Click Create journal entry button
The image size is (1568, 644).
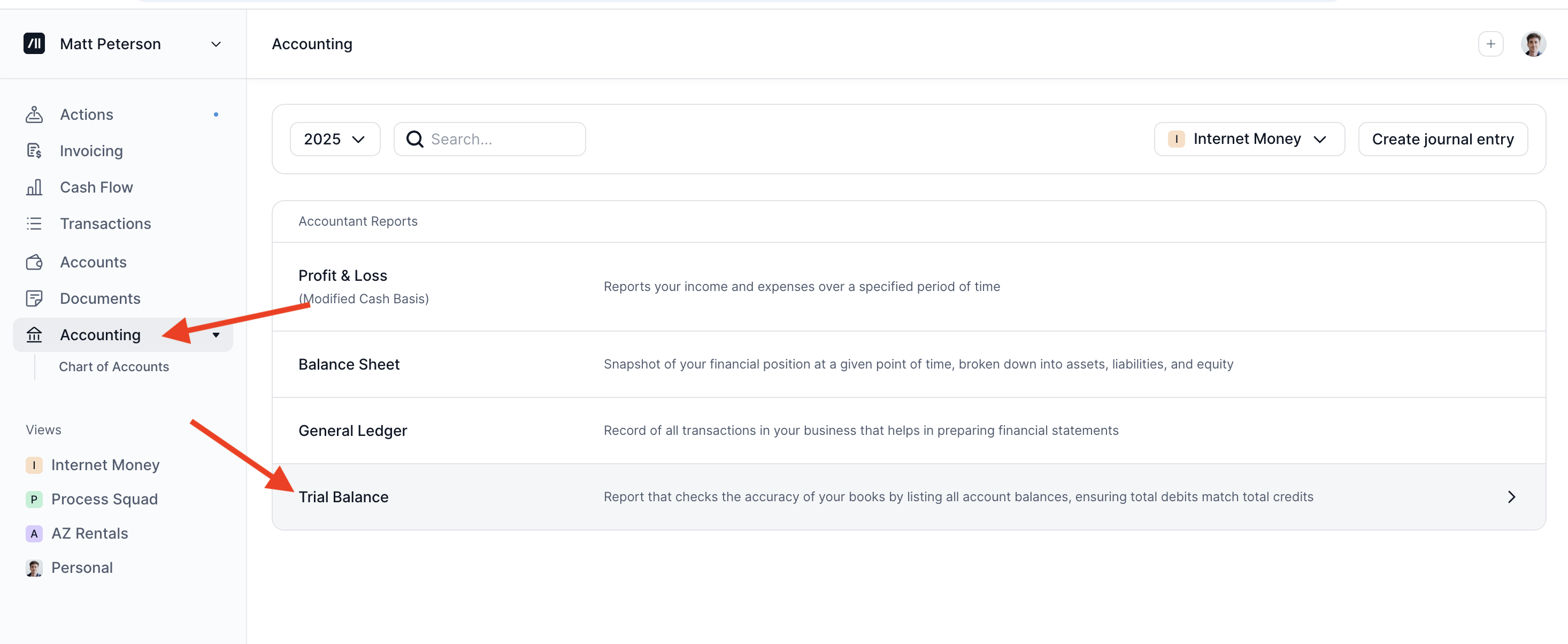1442,140
